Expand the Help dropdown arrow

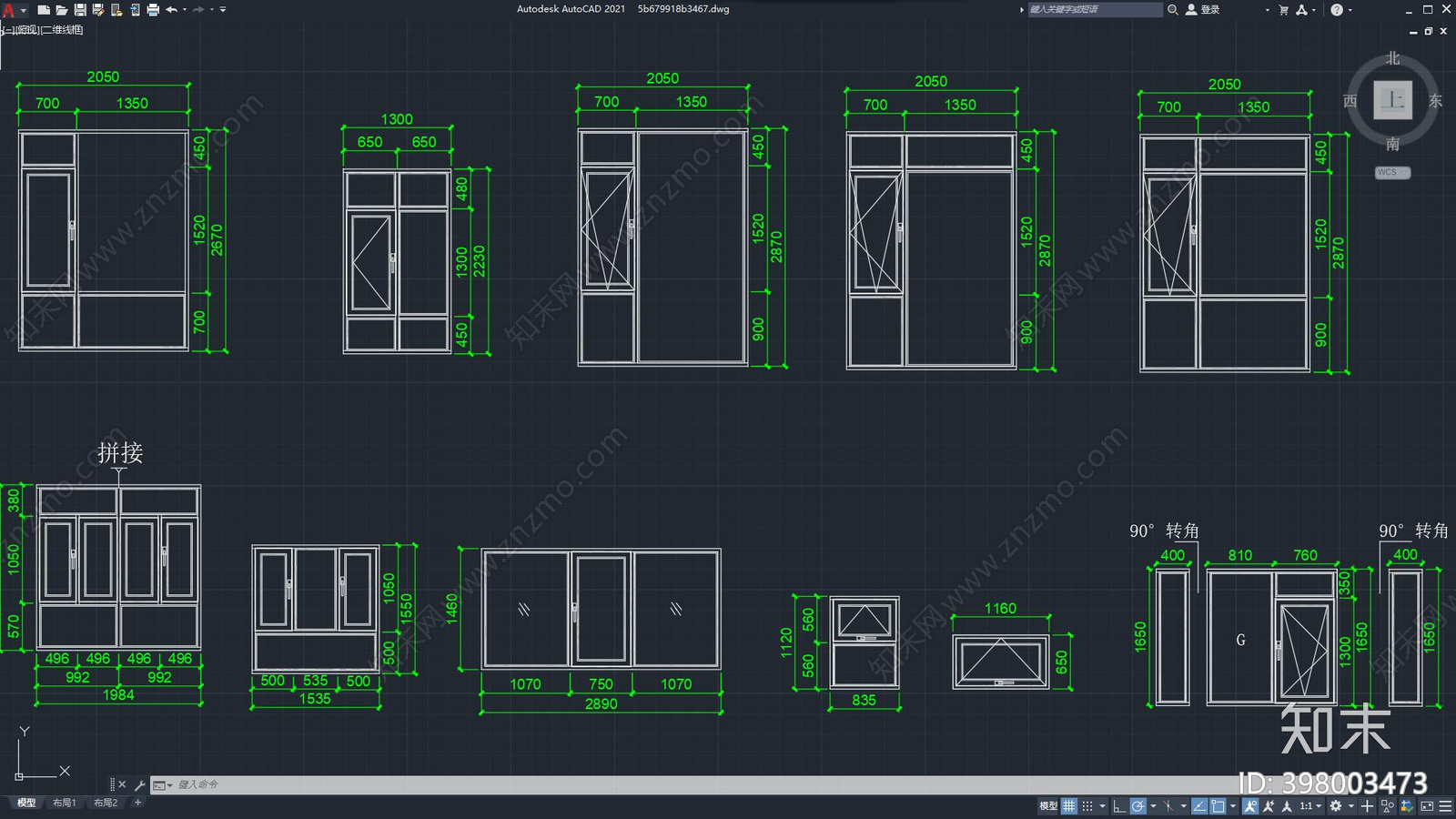[1350, 10]
